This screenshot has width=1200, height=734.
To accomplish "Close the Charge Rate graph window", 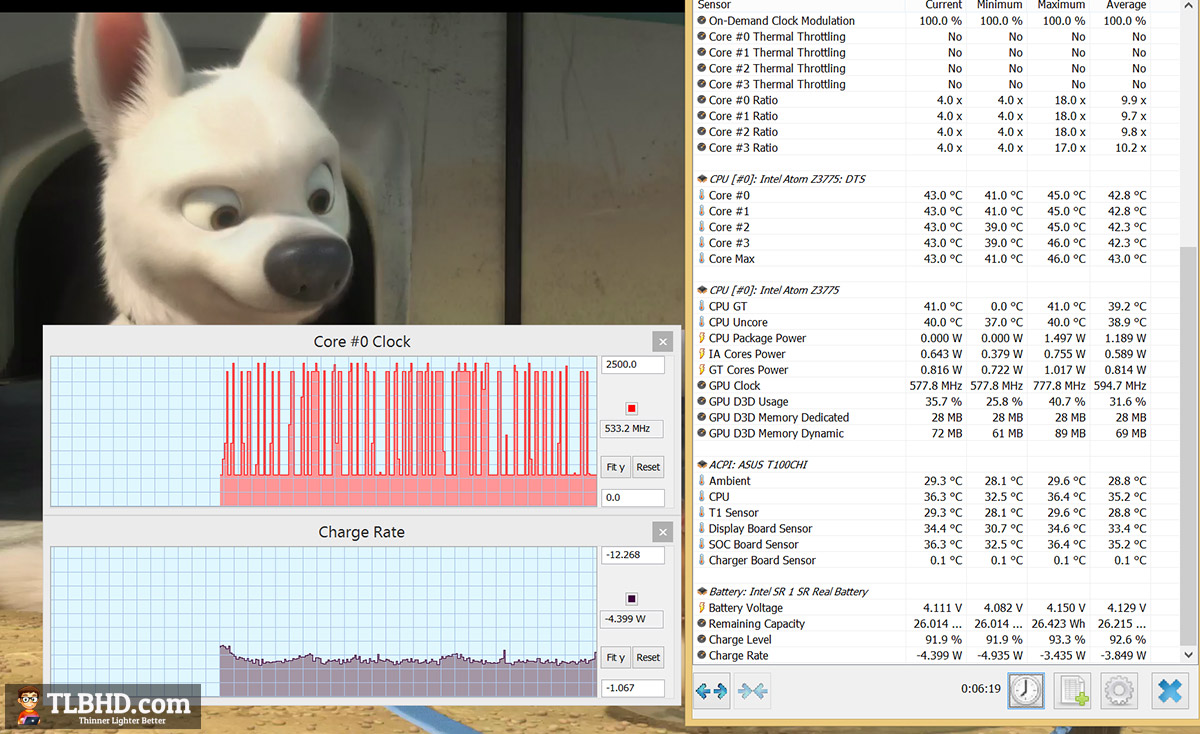I will tap(662, 532).
